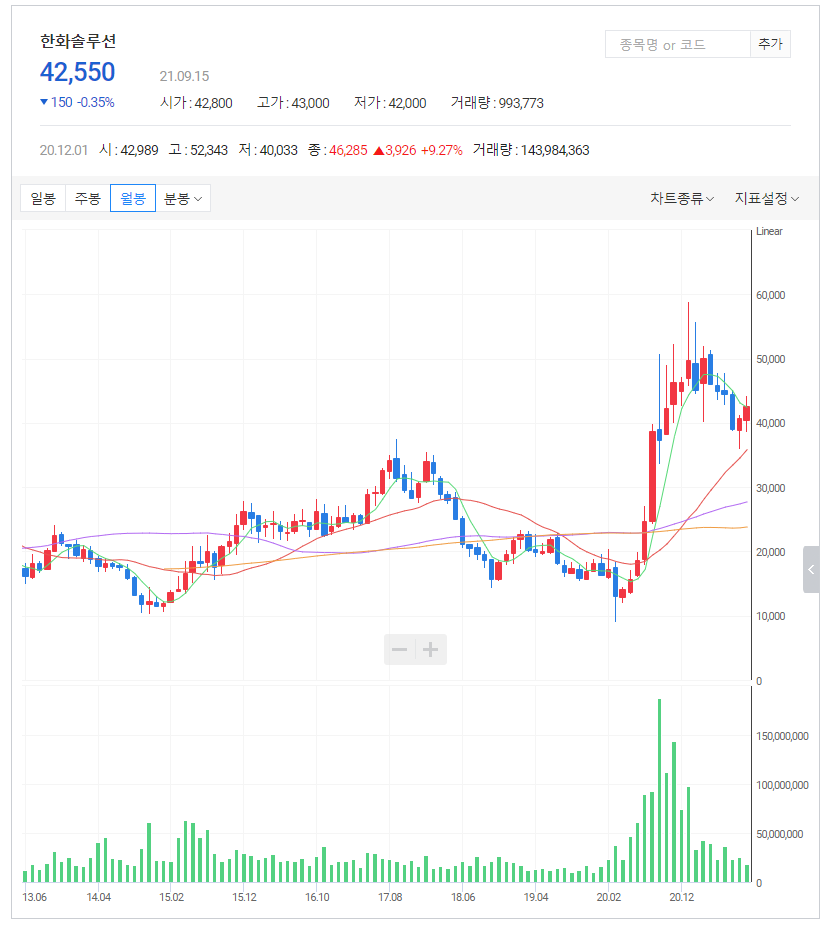The height and width of the screenshot is (925, 826).
Task: Select the 주봉 weekly chart tab
Action: click(x=88, y=198)
